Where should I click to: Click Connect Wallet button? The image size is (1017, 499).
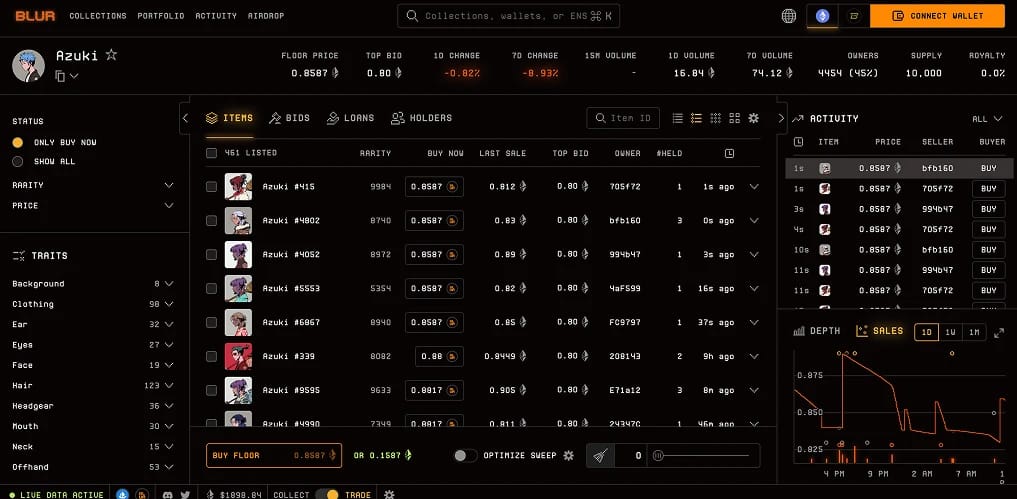[x=937, y=16]
